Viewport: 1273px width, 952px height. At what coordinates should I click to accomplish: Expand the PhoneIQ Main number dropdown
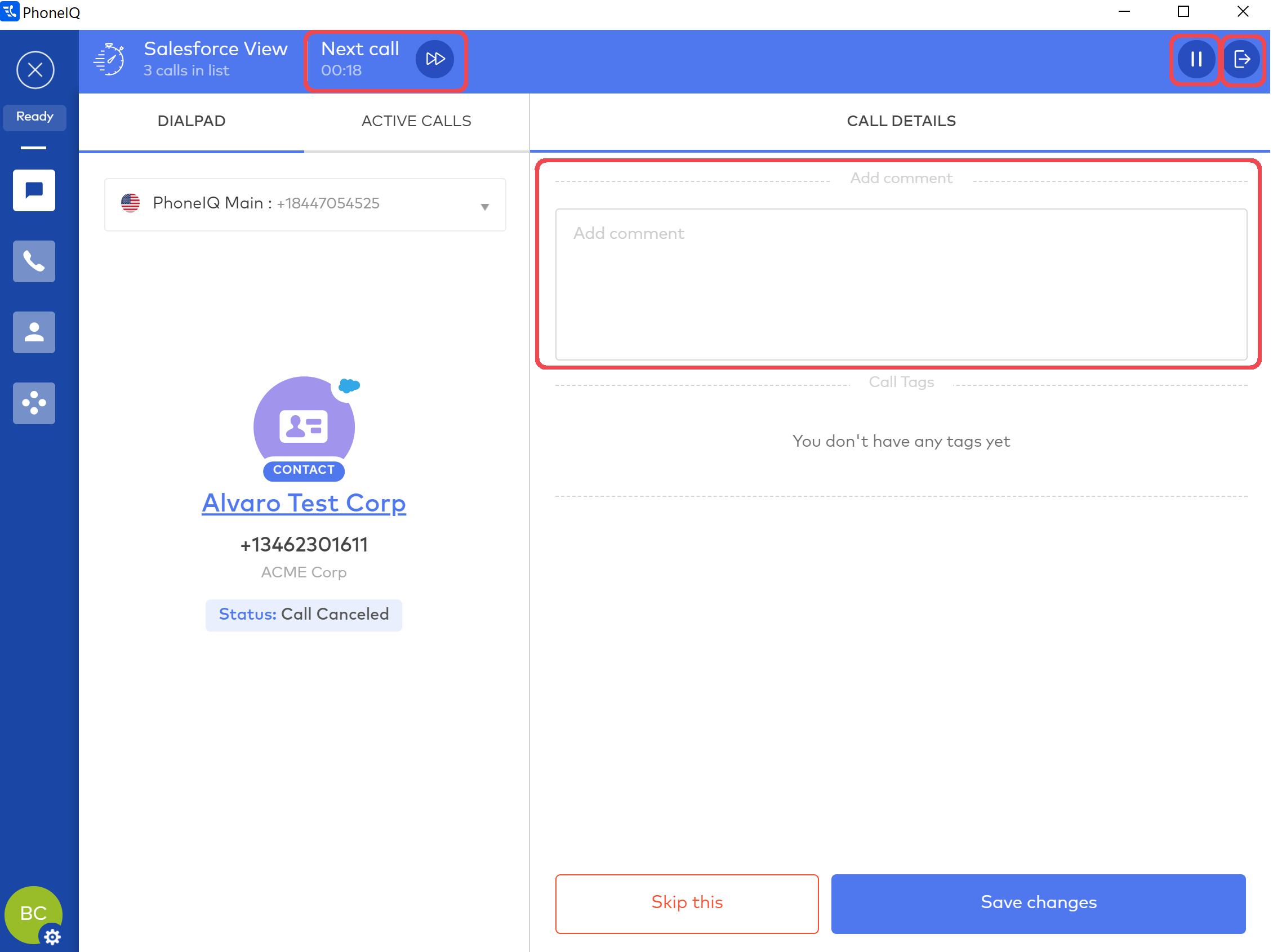[x=305, y=204]
